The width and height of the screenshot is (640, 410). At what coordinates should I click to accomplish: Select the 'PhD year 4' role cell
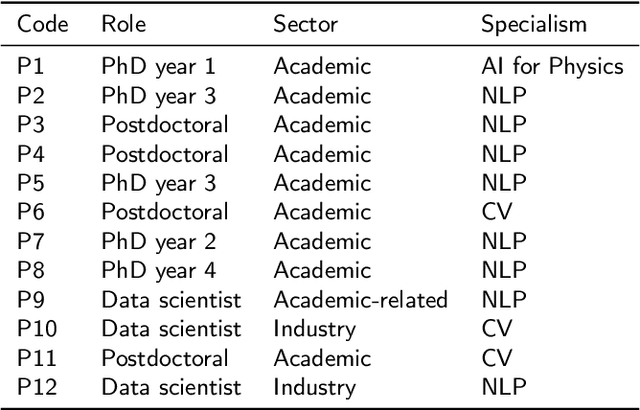coord(158,270)
